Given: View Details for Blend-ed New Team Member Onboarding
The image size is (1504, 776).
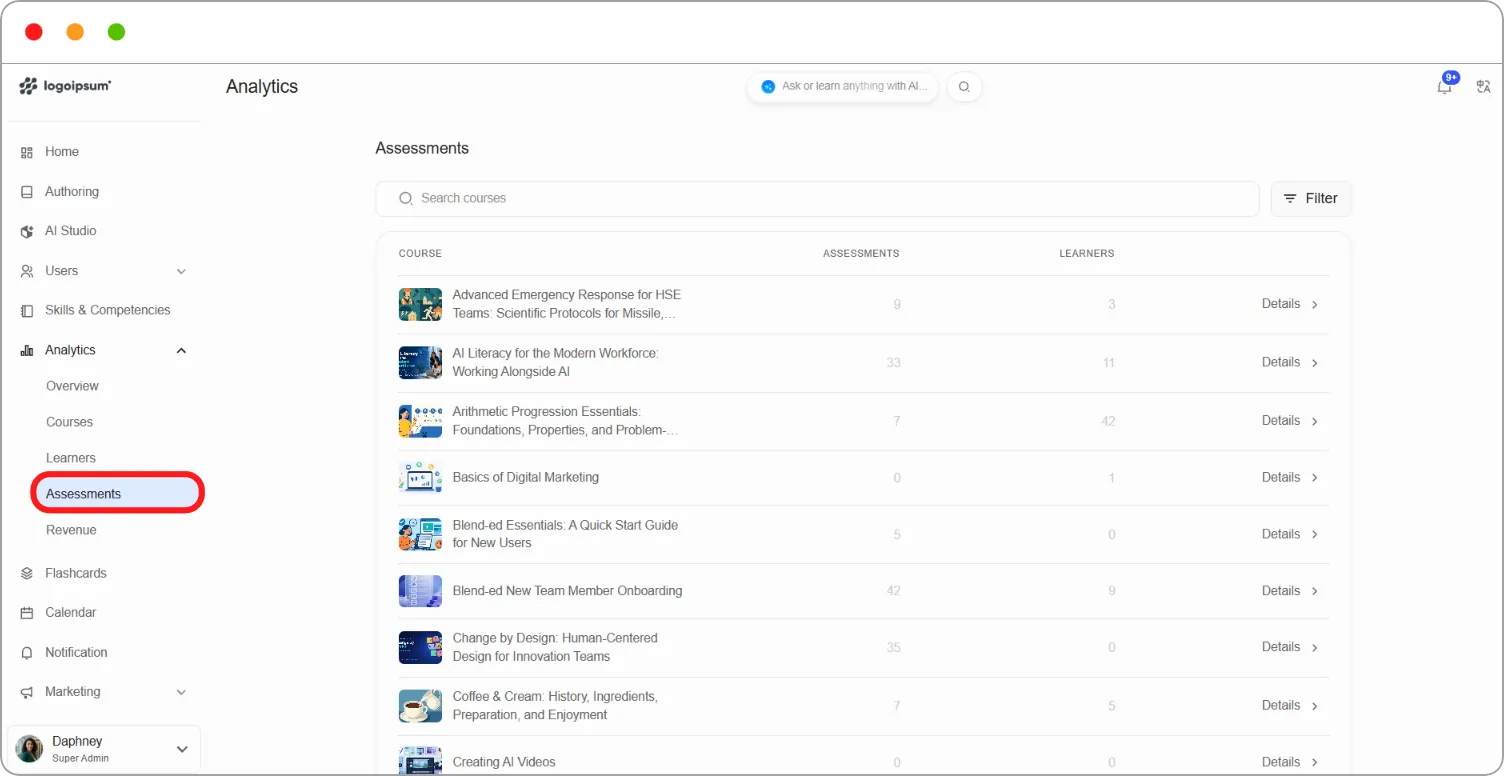Looking at the screenshot, I should 1290,591.
